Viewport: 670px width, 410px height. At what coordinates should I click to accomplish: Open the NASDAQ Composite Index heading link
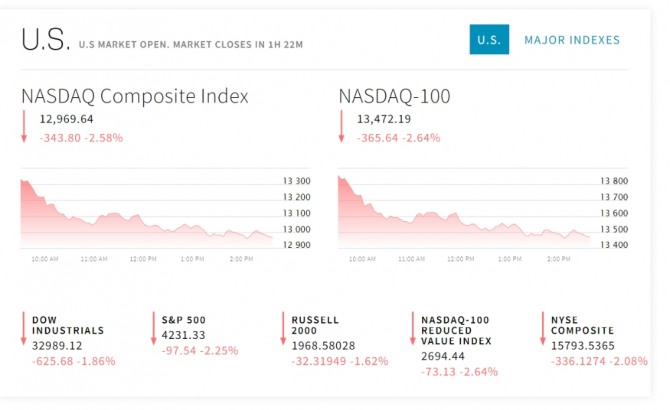click(x=135, y=97)
